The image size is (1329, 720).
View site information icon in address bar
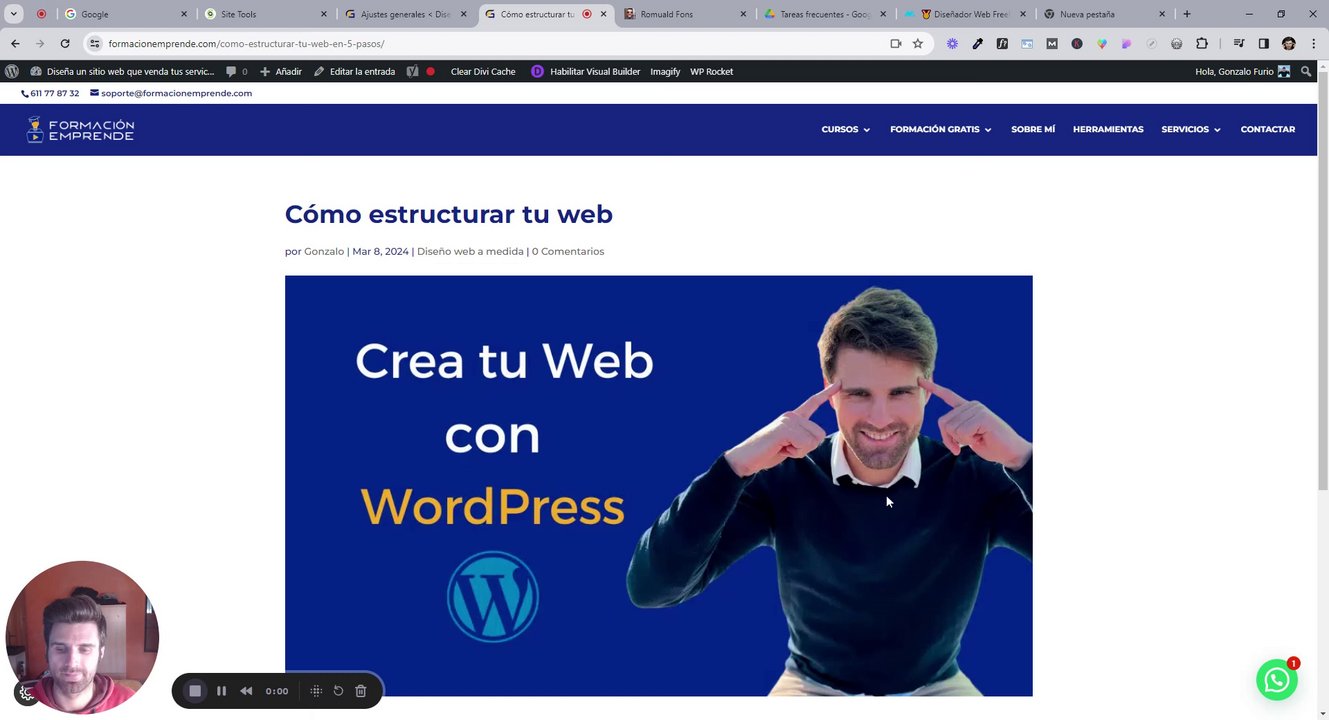[x=95, y=44]
